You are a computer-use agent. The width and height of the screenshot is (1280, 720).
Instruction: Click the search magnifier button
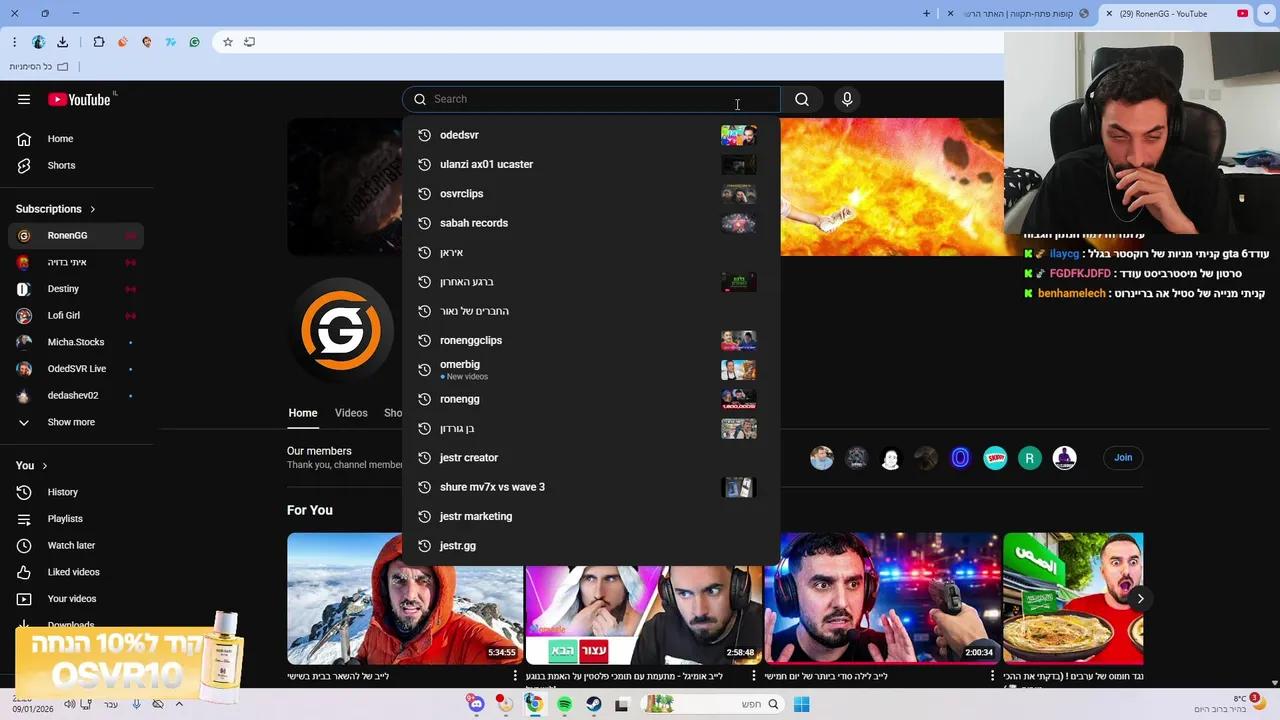click(802, 99)
